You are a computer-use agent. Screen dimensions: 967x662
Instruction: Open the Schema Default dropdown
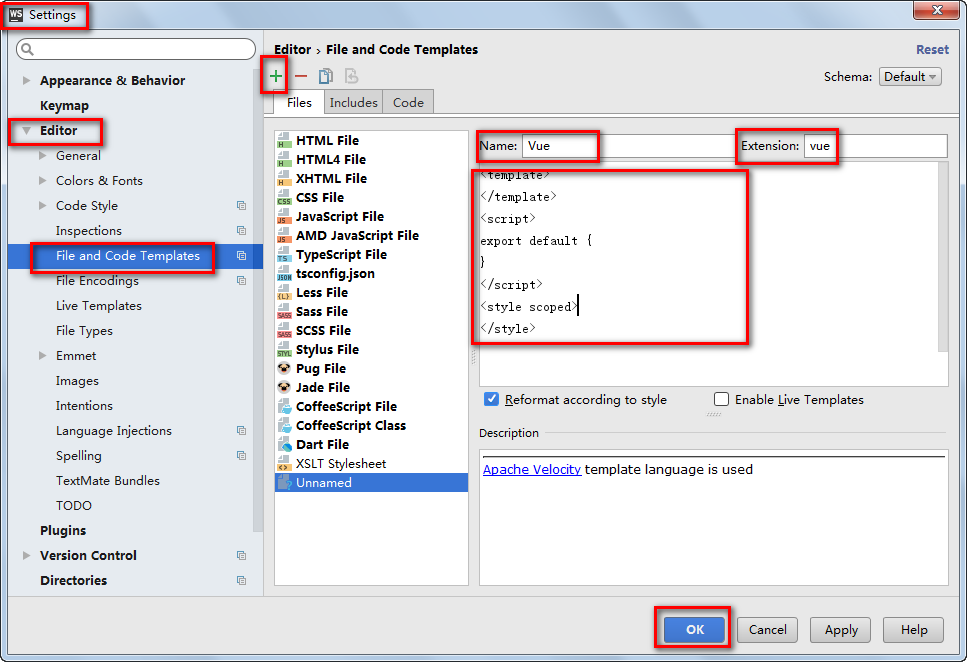pyautogui.click(x=910, y=77)
